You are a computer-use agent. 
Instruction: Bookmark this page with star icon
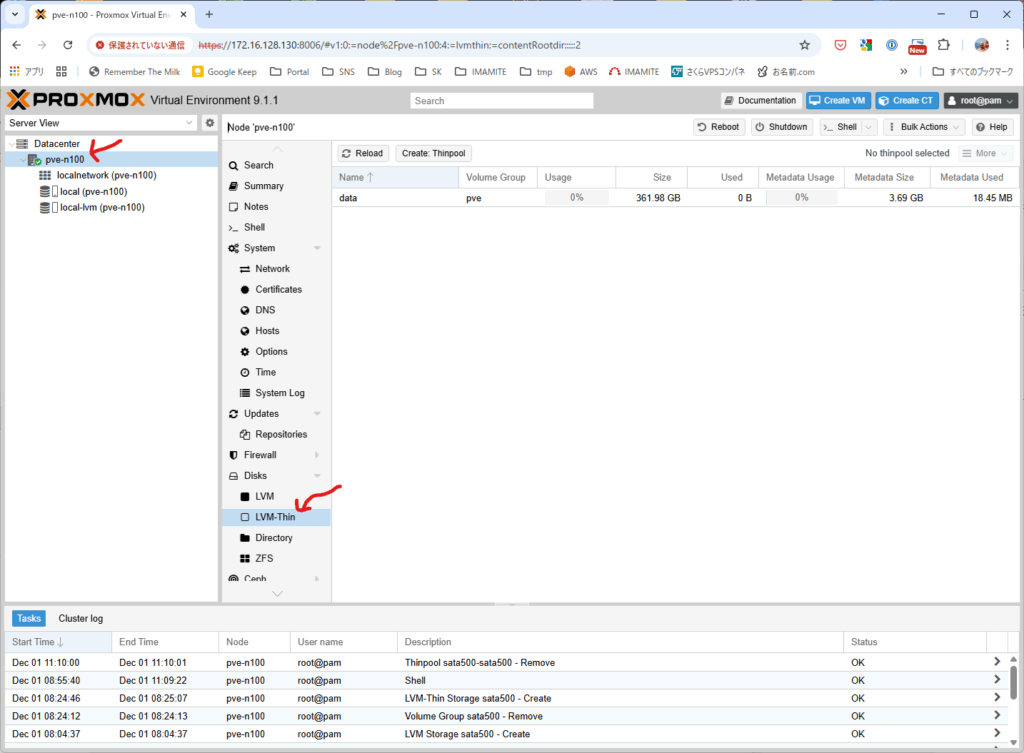click(x=804, y=45)
